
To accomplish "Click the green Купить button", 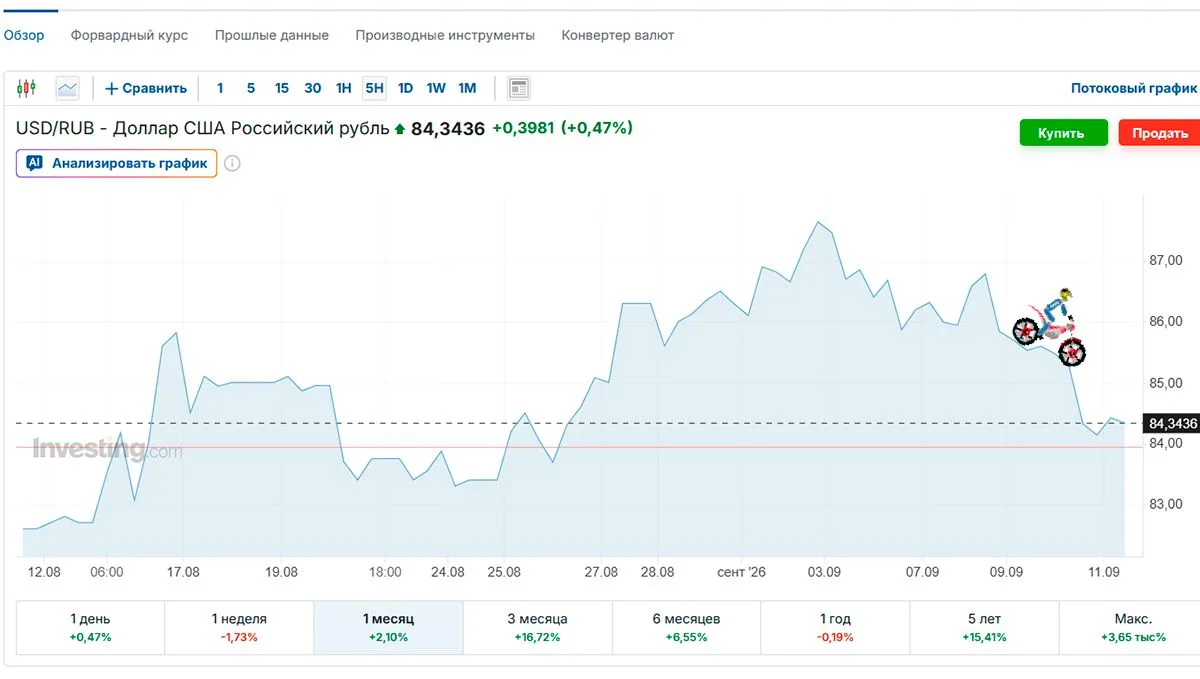I will click(1064, 133).
